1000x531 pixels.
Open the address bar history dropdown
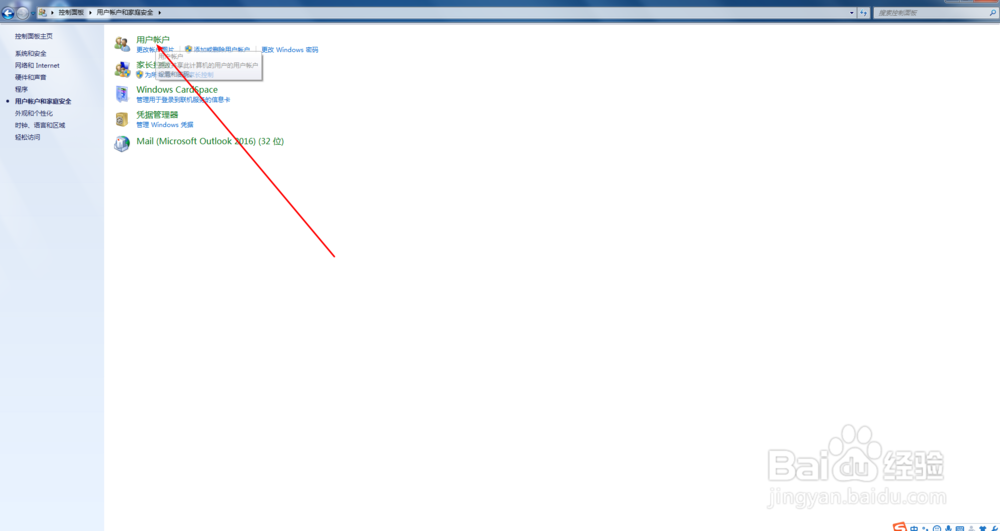coord(852,13)
